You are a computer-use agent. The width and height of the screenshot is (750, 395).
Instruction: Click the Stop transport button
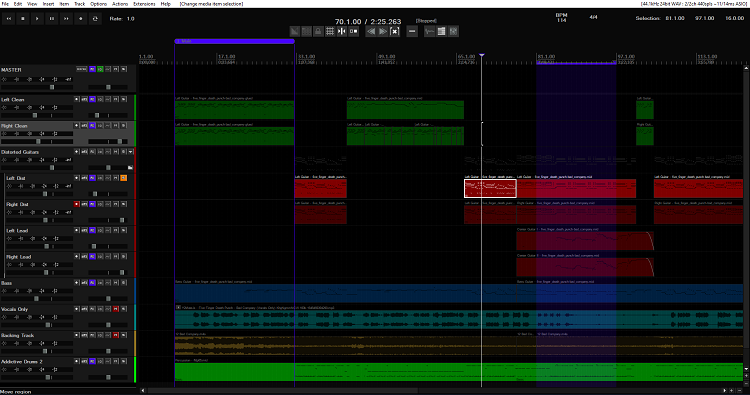(23, 19)
